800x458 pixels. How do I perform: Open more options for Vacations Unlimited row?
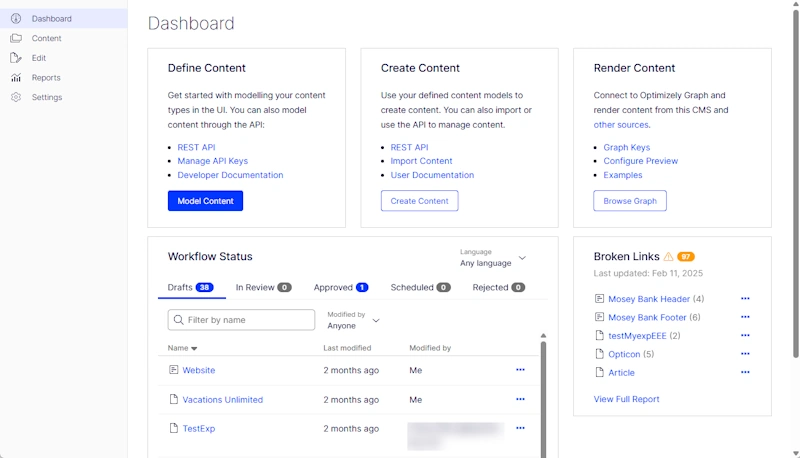[x=520, y=399]
